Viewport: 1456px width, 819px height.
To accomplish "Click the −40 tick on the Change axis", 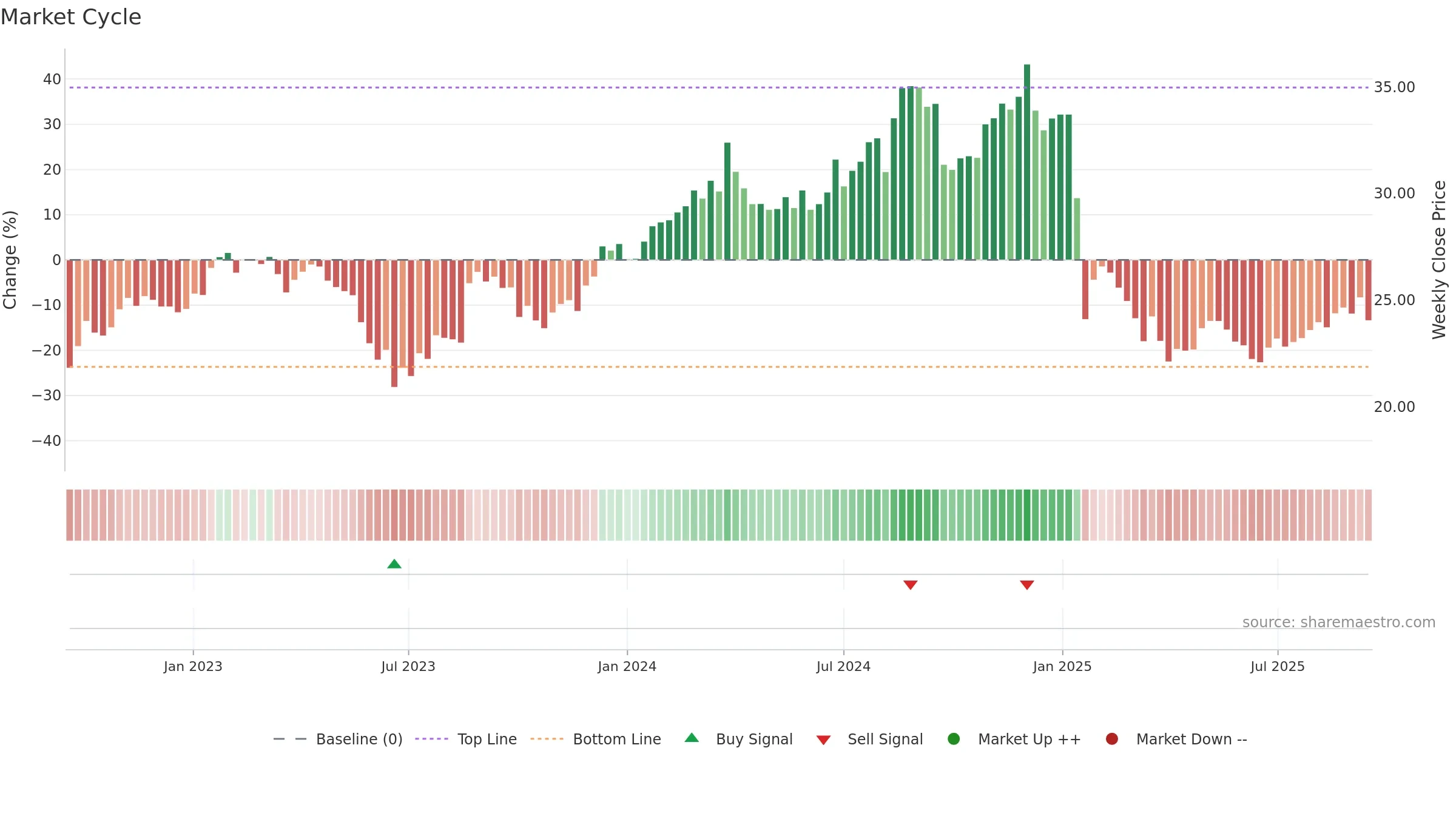I will click(x=47, y=441).
